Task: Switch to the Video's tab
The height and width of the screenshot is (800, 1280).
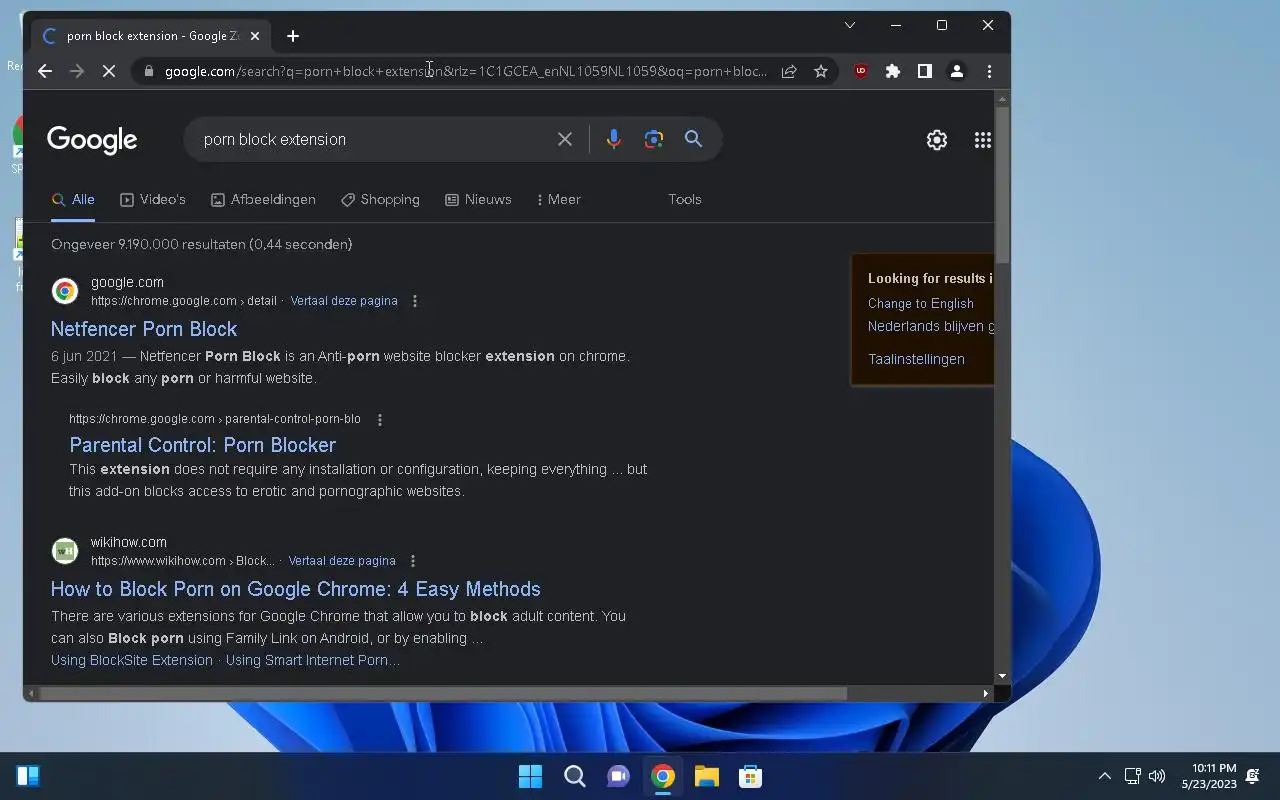Action: pyautogui.click(x=153, y=199)
